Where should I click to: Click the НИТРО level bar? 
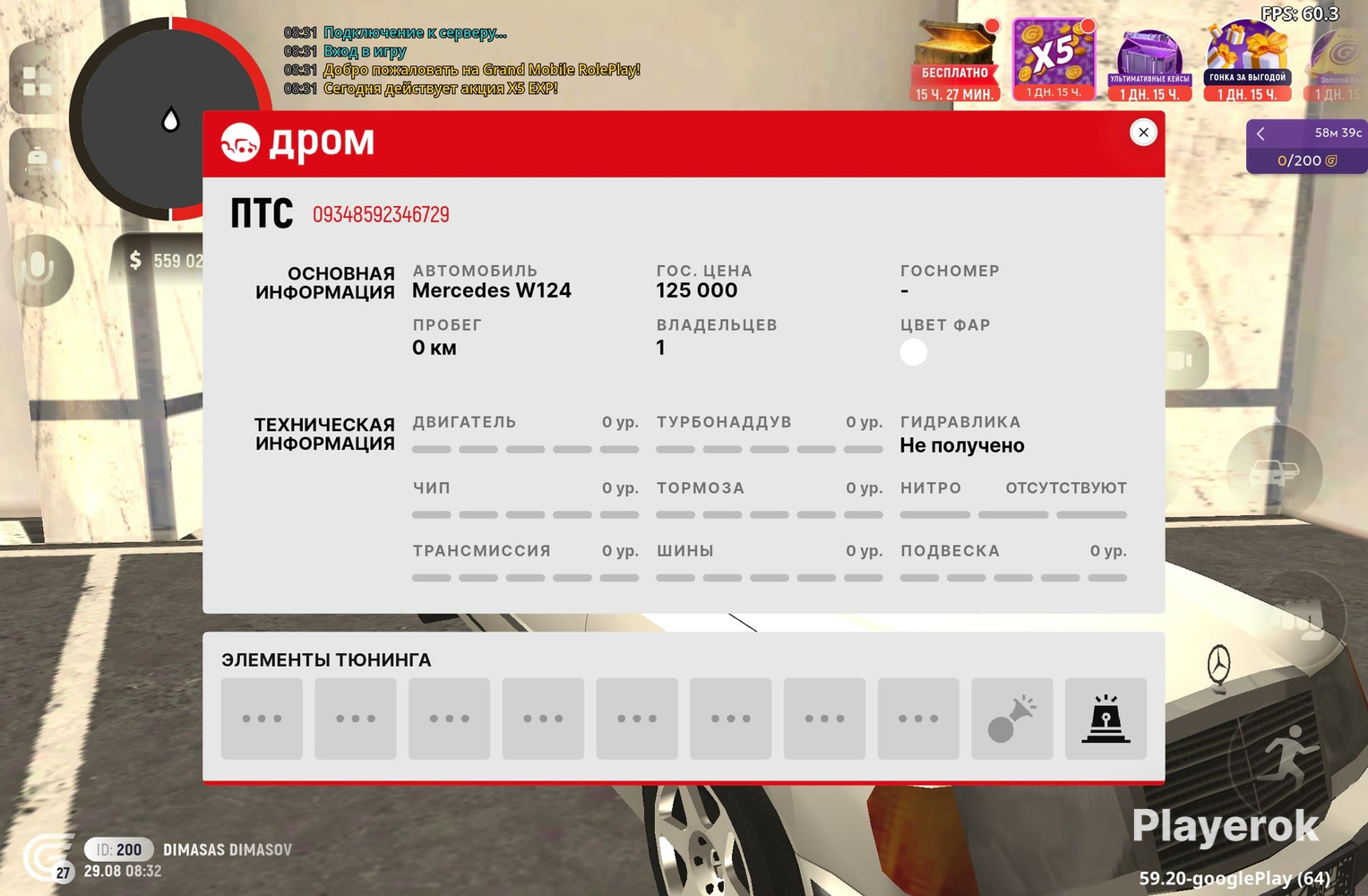click(1013, 514)
